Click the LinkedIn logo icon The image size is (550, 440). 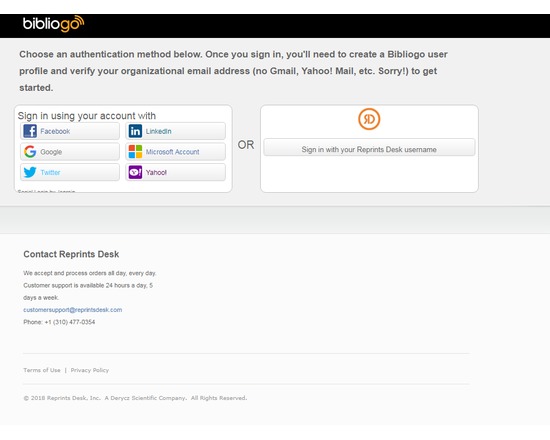click(135, 131)
